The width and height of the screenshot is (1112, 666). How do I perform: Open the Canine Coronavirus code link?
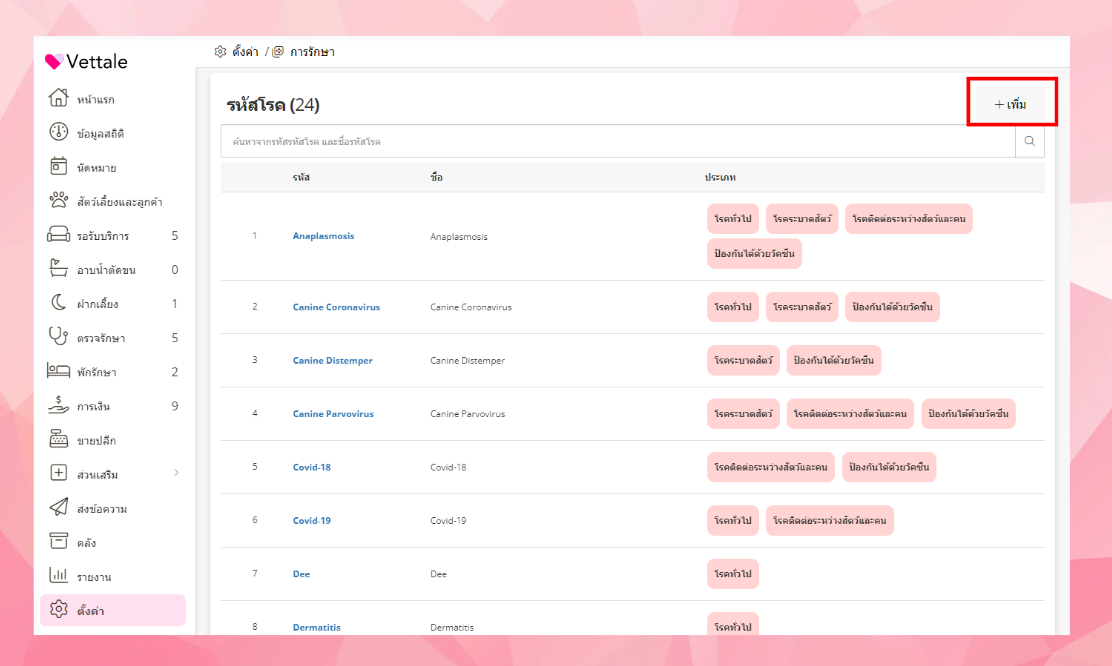click(336, 307)
